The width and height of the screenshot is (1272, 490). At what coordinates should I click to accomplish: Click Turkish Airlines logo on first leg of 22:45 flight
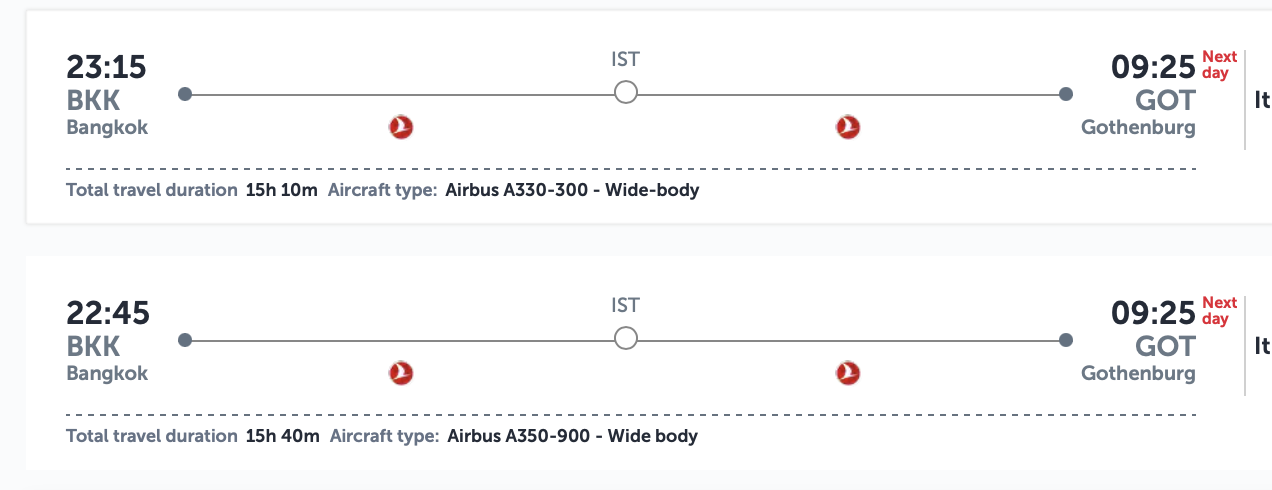pos(401,373)
